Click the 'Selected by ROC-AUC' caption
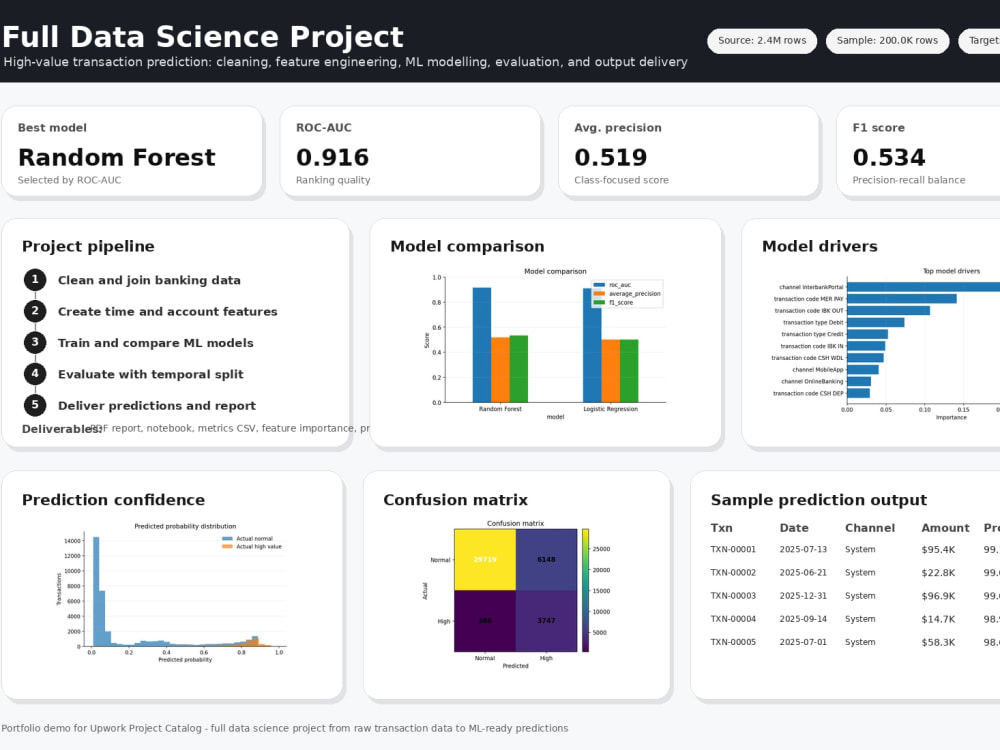This screenshot has height=750, width=1000. pyautogui.click(x=70, y=180)
